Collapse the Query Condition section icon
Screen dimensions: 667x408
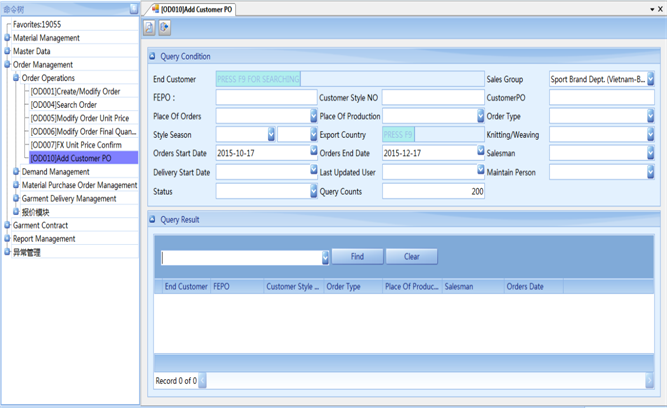point(153,57)
